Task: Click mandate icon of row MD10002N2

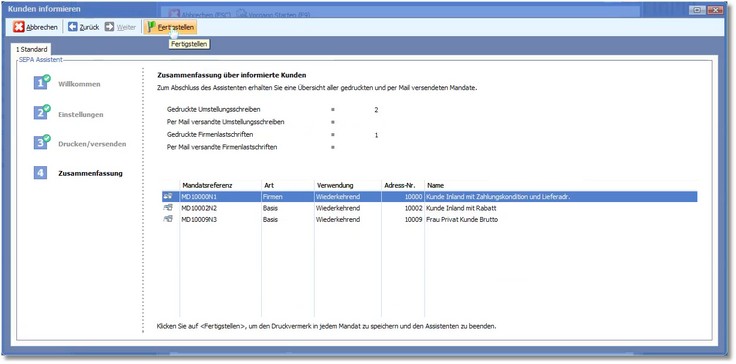Action: tap(168, 208)
